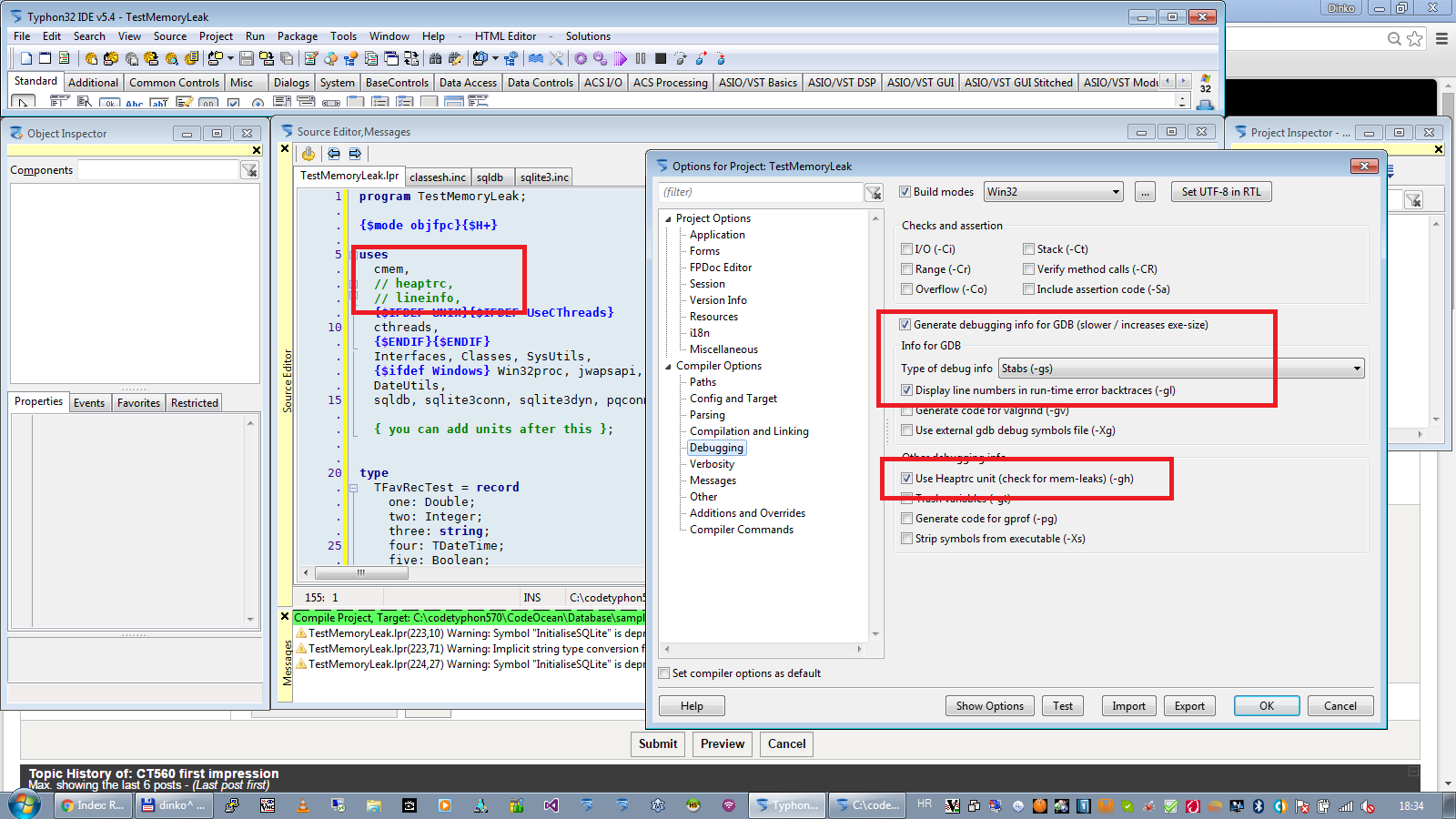The height and width of the screenshot is (819, 1456).
Task: Click the options filter input field
Action: pyautogui.click(x=761, y=192)
